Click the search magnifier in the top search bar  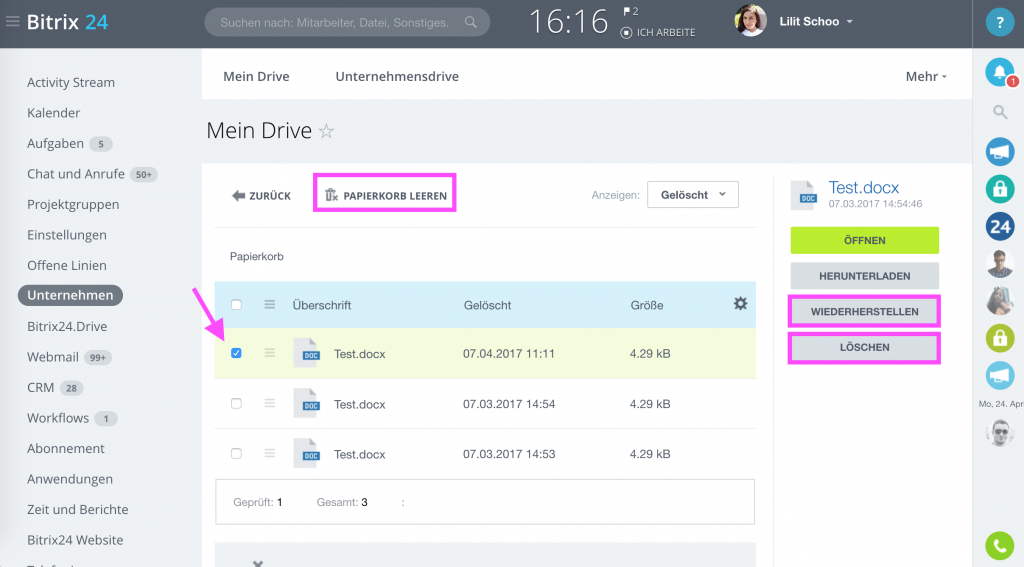point(470,22)
